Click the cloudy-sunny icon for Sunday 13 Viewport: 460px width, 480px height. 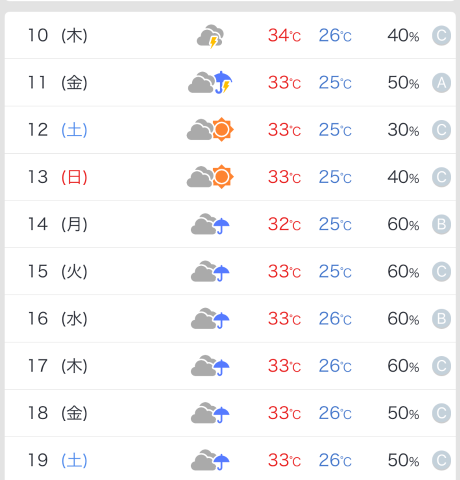[x=210, y=177]
